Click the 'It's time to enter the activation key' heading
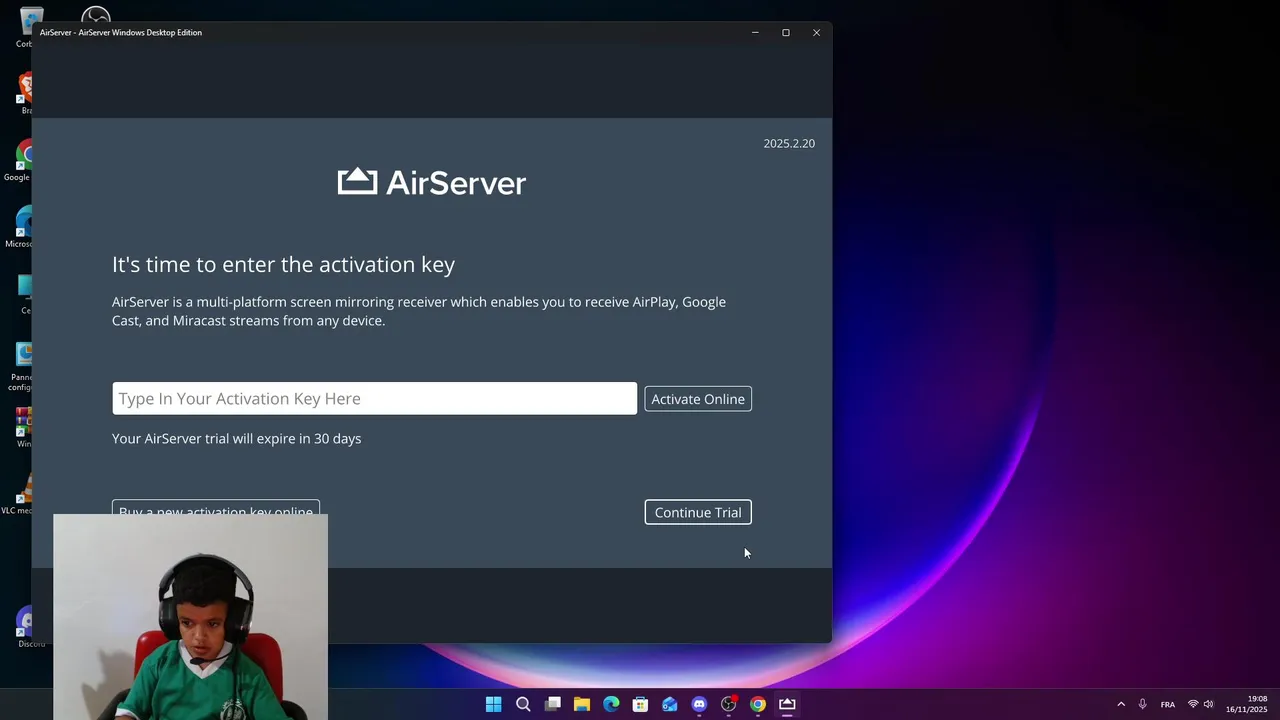The width and height of the screenshot is (1280, 720). pos(283,264)
